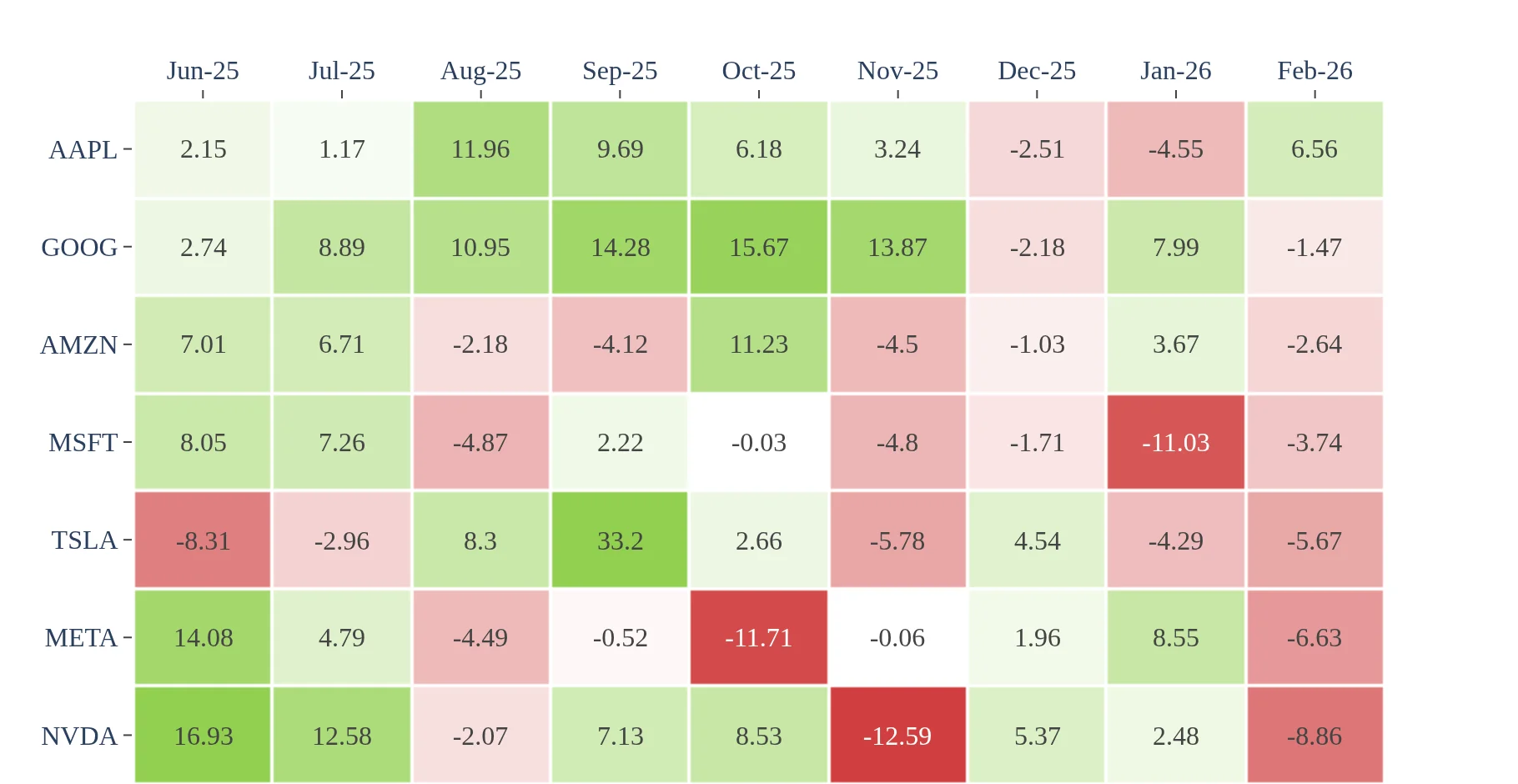Click the Feb-26 column header
The height and width of the screenshot is (784, 1518).
point(1314,71)
